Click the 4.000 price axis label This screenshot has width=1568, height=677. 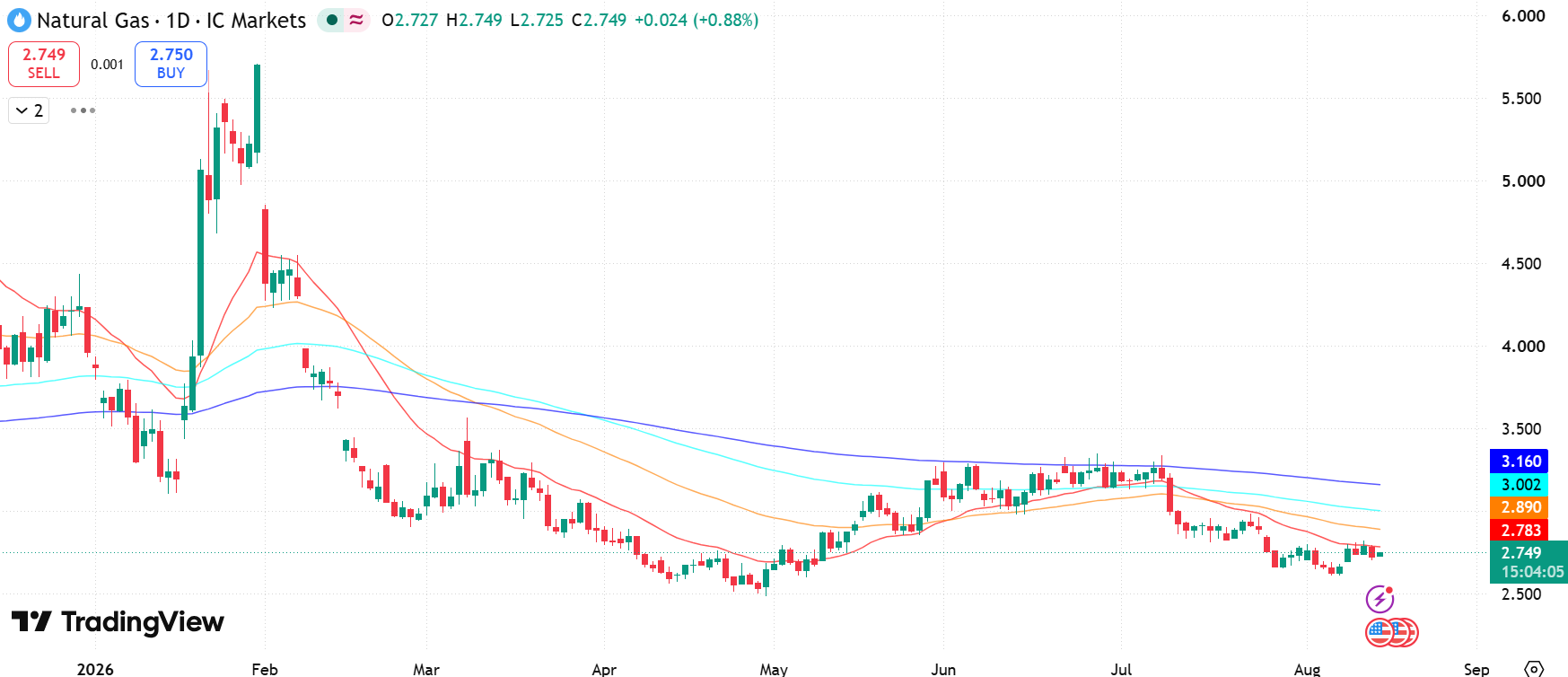coord(1523,347)
